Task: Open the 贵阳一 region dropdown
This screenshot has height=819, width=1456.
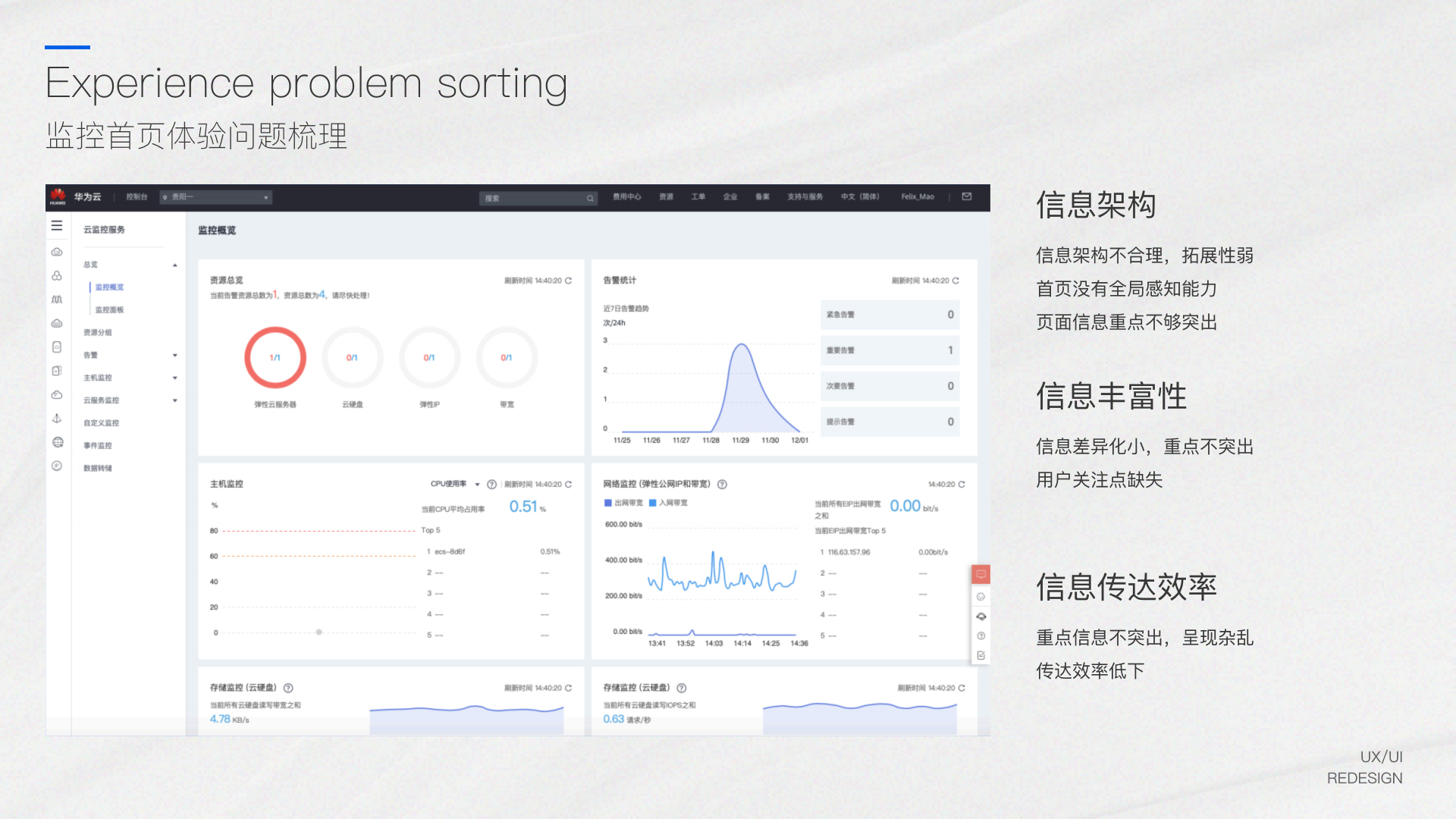Action: 216,197
